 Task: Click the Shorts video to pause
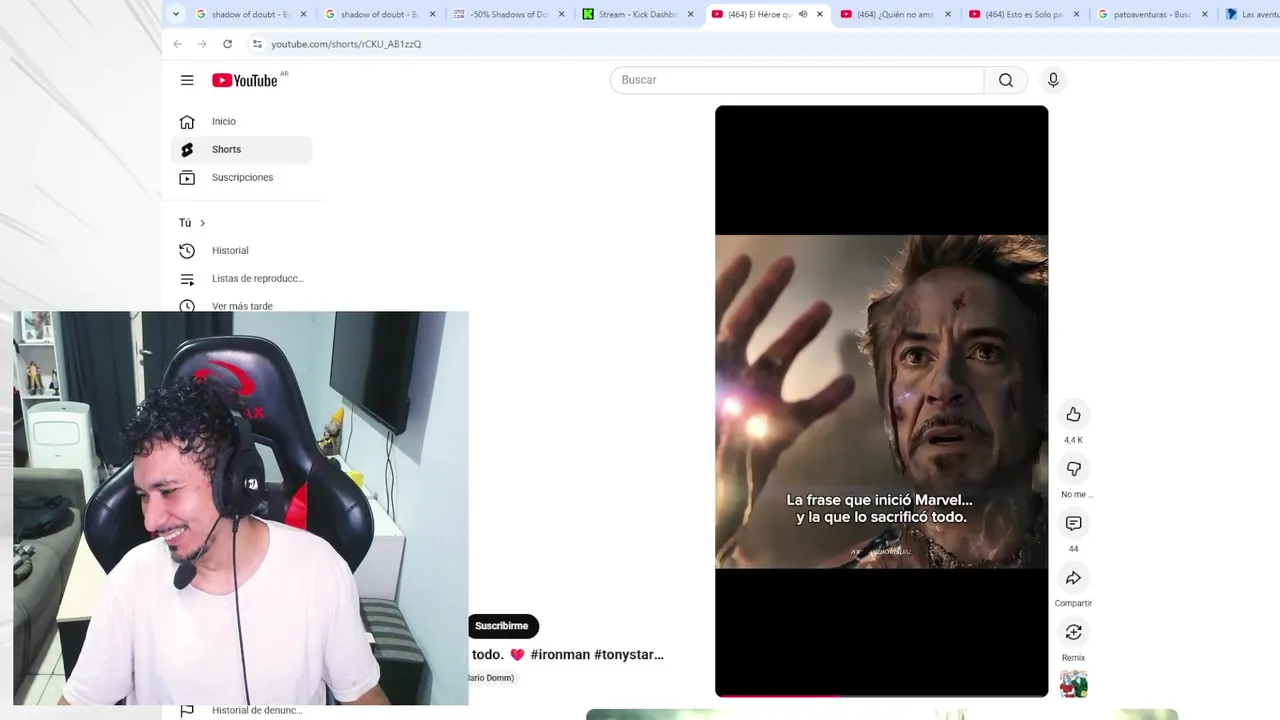coord(881,400)
